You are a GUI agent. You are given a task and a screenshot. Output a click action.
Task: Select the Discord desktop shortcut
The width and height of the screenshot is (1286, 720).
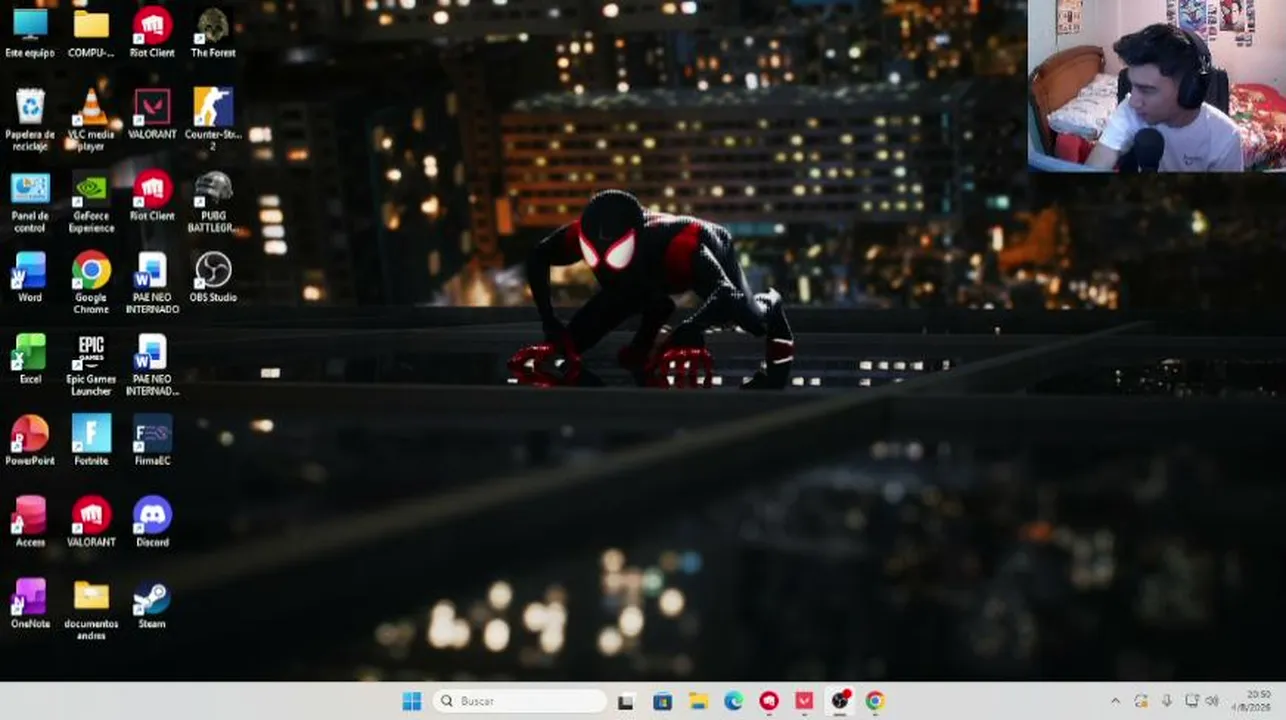click(x=152, y=522)
